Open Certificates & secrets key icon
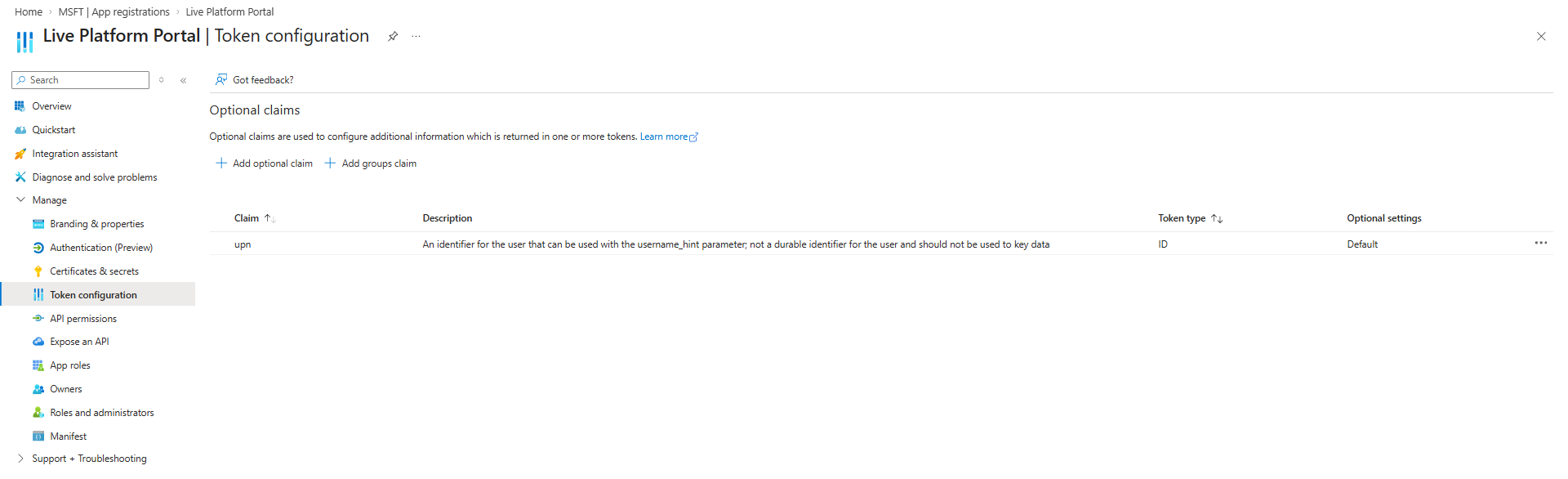The image size is (1568, 479). (x=38, y=271)
